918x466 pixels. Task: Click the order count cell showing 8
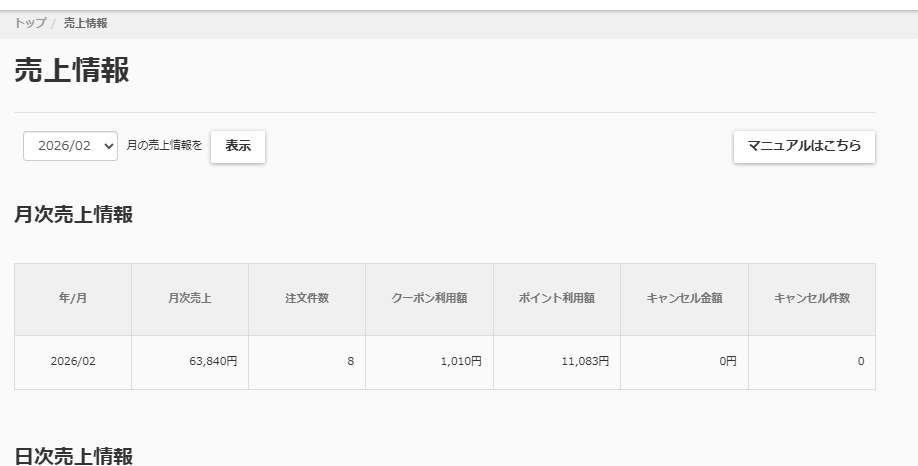click(349, 362)
